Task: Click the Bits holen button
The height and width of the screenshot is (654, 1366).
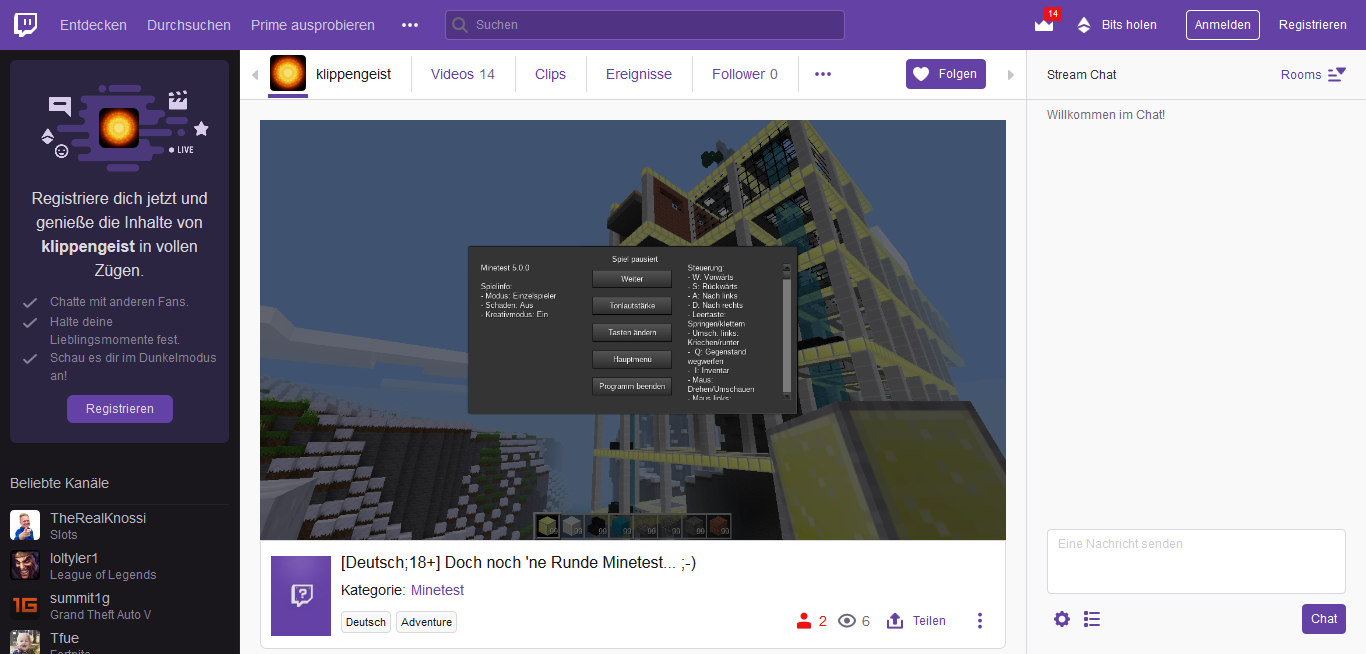Action: click(x=1117, y=25)
